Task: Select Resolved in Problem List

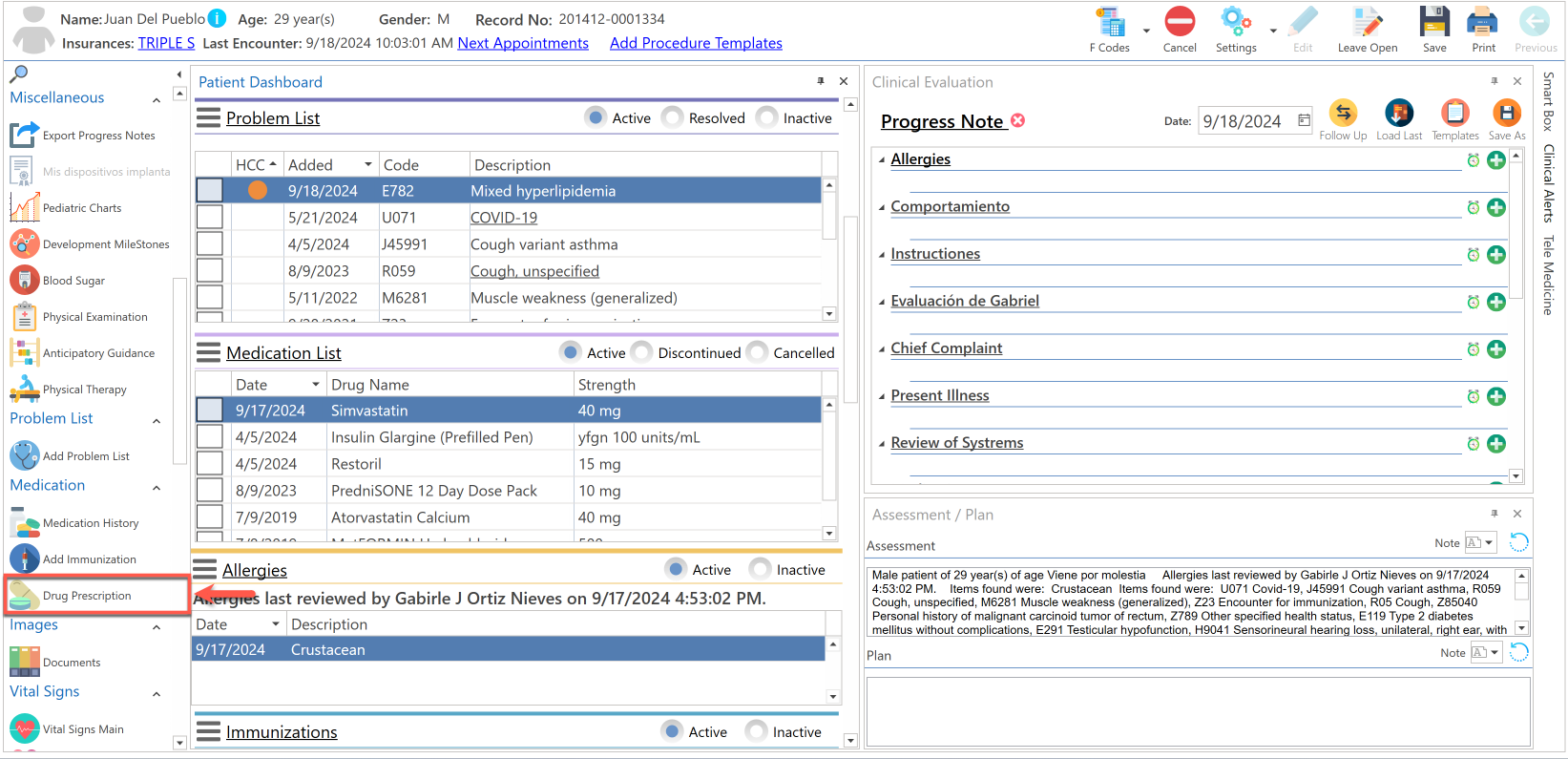Action: tap(673, 117)
